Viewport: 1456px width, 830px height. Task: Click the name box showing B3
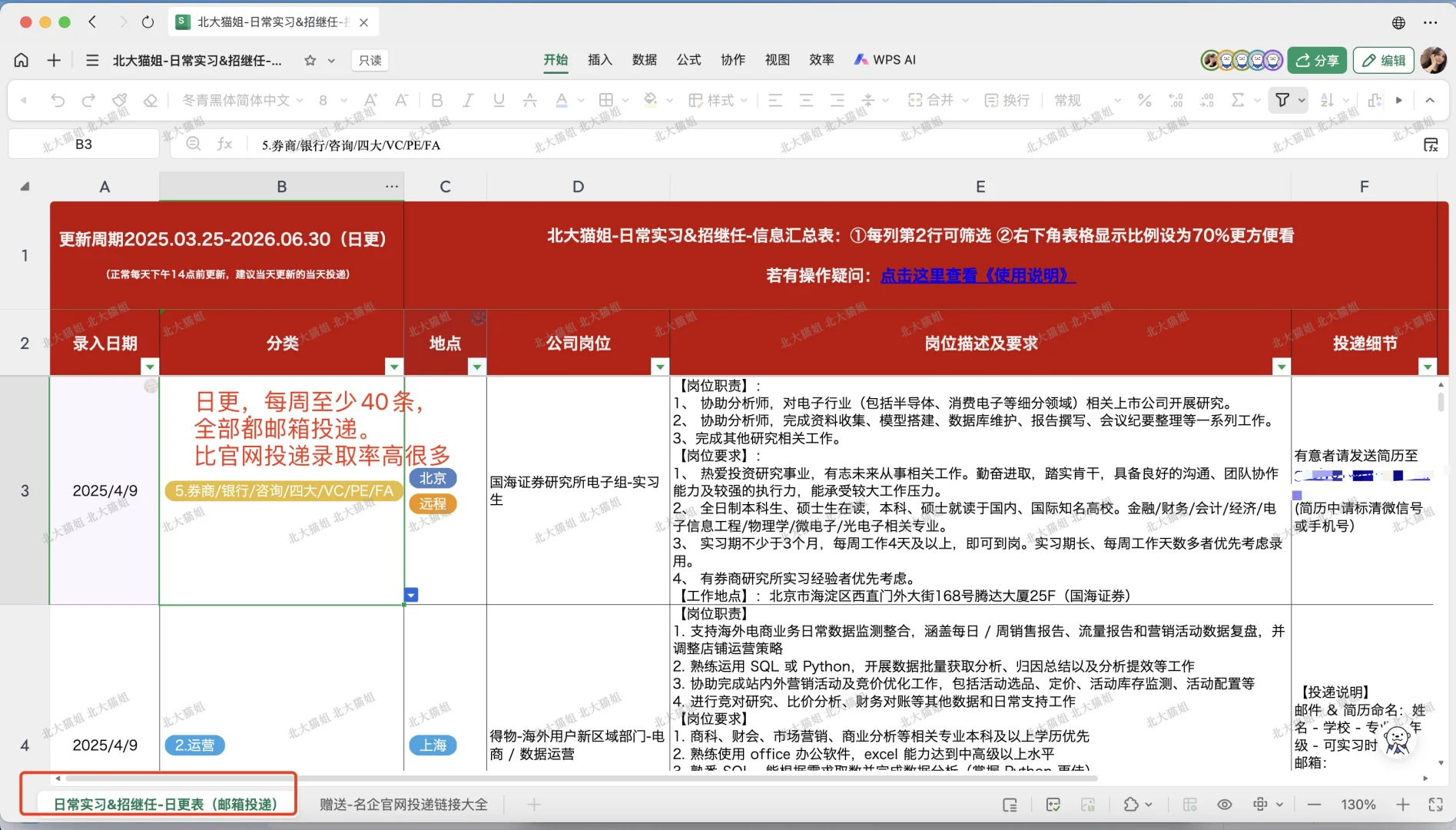84,144
